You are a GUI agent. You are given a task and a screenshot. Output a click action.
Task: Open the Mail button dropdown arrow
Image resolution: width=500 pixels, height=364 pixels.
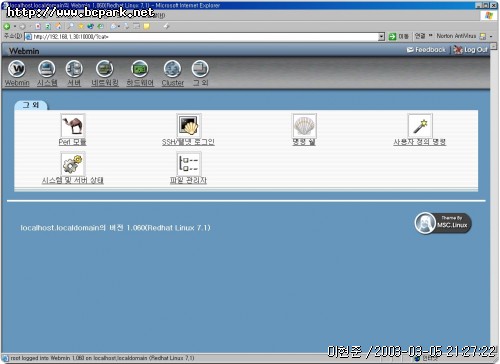[x=119, y=26]
